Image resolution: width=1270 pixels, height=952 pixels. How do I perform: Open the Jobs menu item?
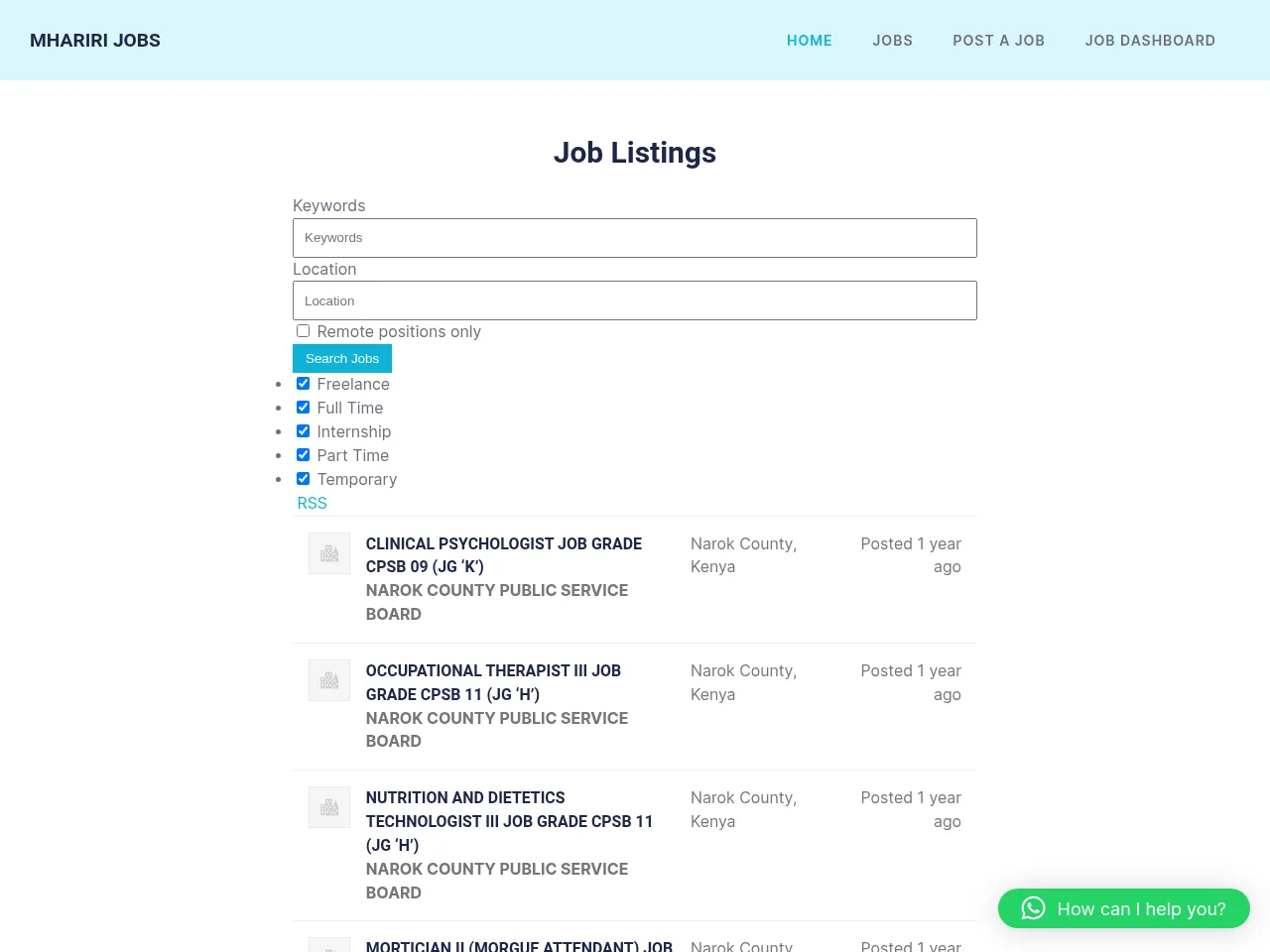(x=892, y=41)
